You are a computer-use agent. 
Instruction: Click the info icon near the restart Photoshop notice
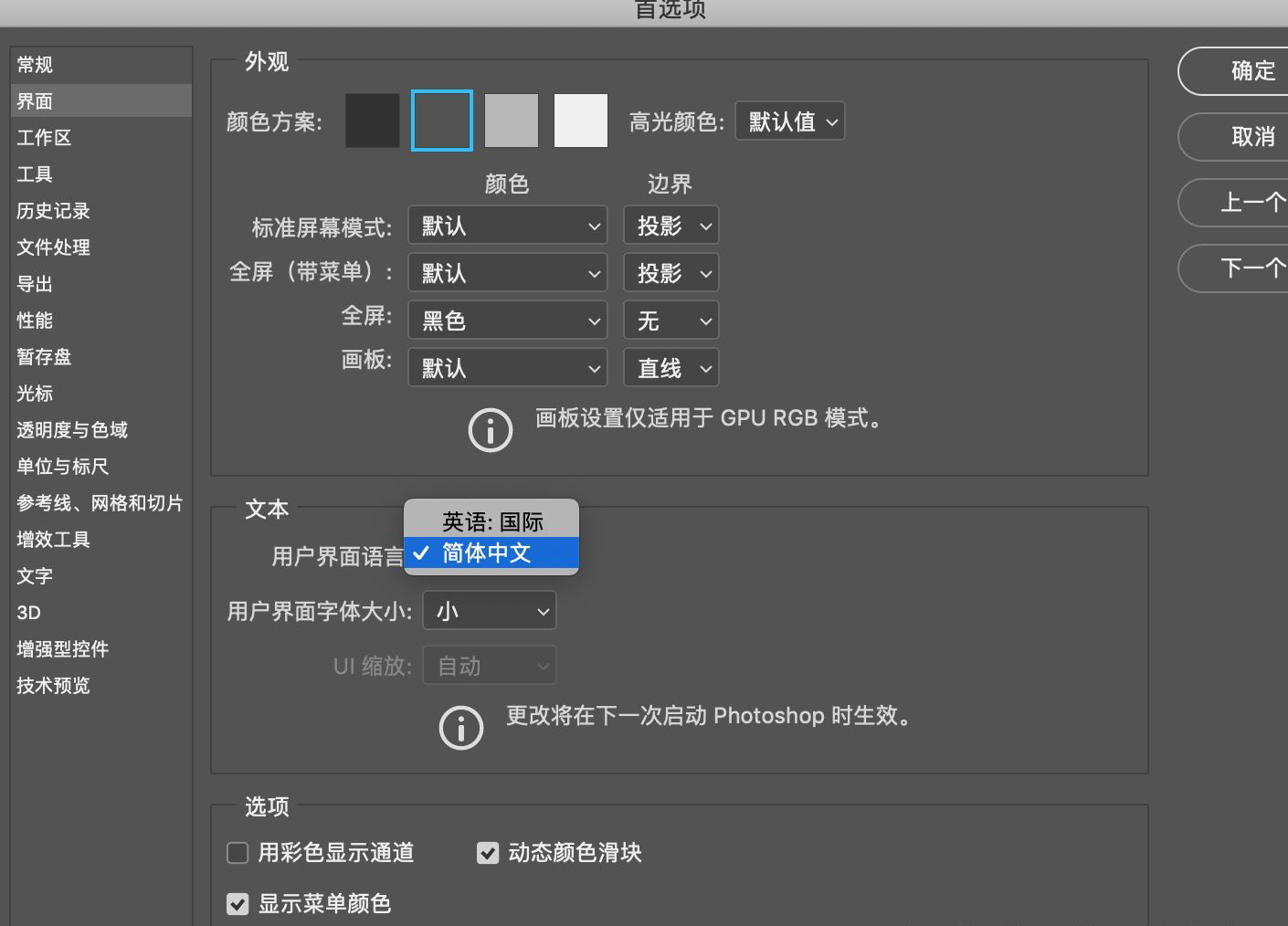pyautogui.click(x=460, y=727)
